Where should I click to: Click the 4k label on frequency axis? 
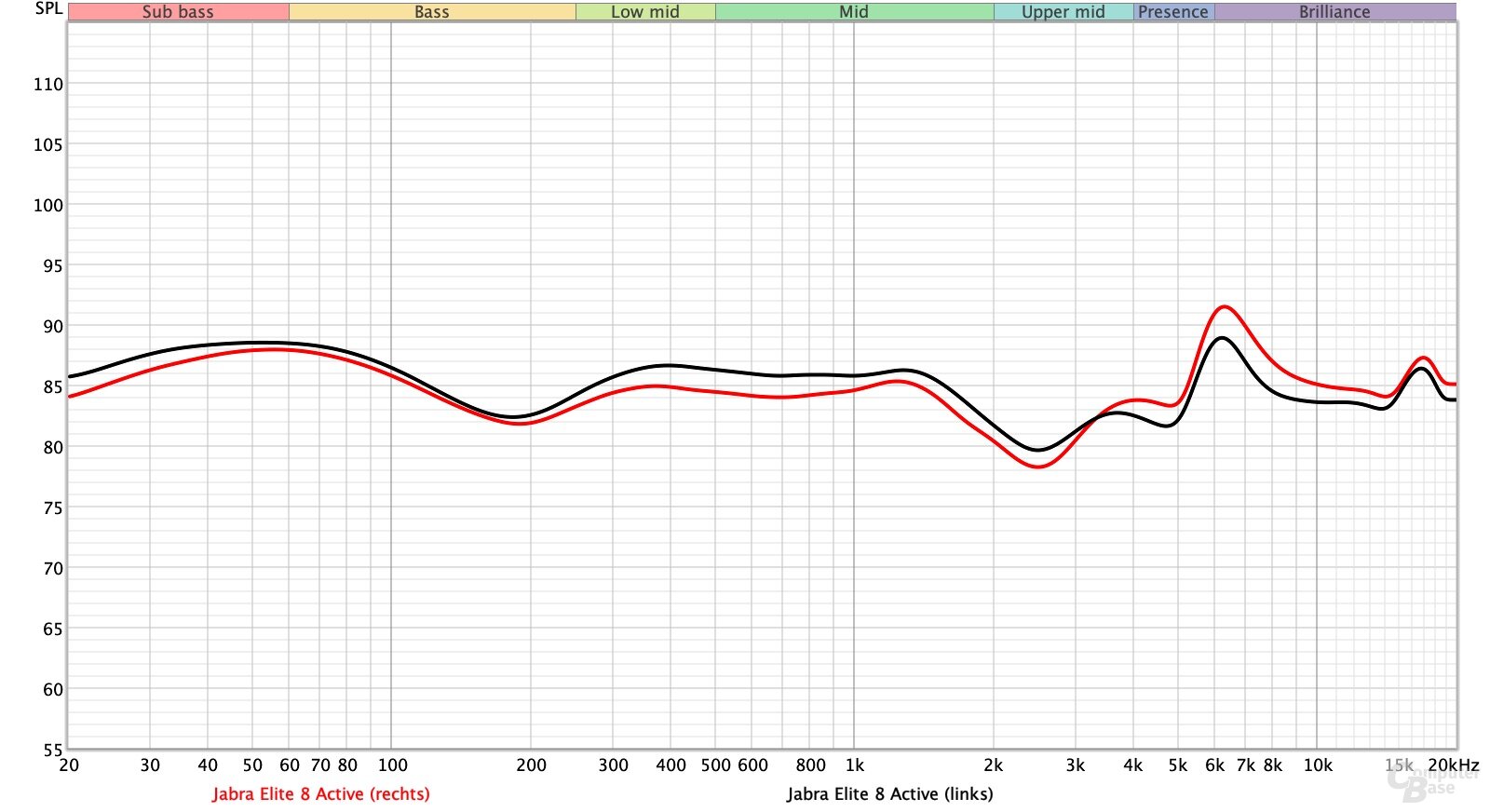[x=1133, y=765]
